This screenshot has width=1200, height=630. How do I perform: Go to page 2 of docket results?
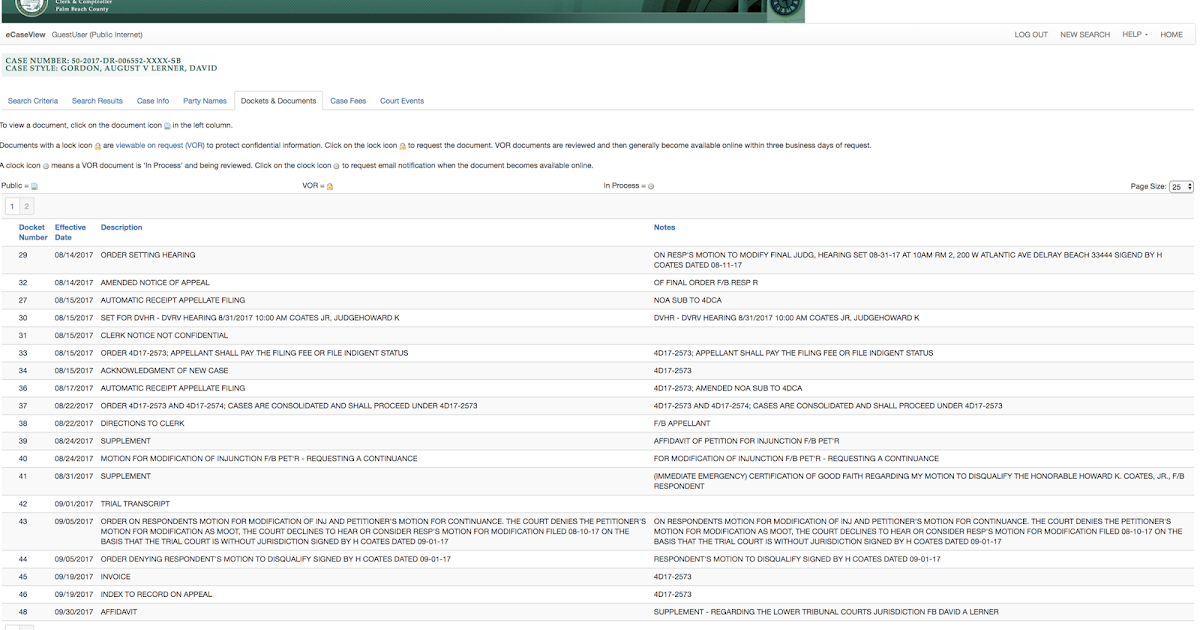(x=27, y=206)
